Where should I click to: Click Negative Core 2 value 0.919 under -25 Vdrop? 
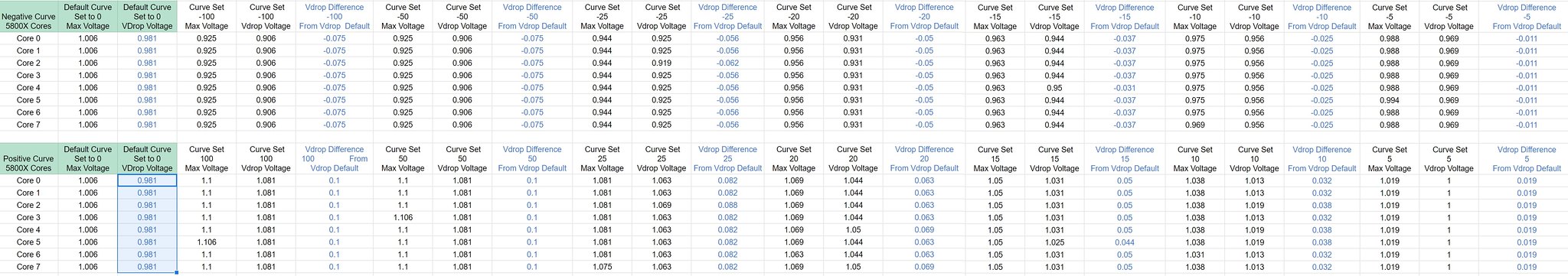[661, 63]
